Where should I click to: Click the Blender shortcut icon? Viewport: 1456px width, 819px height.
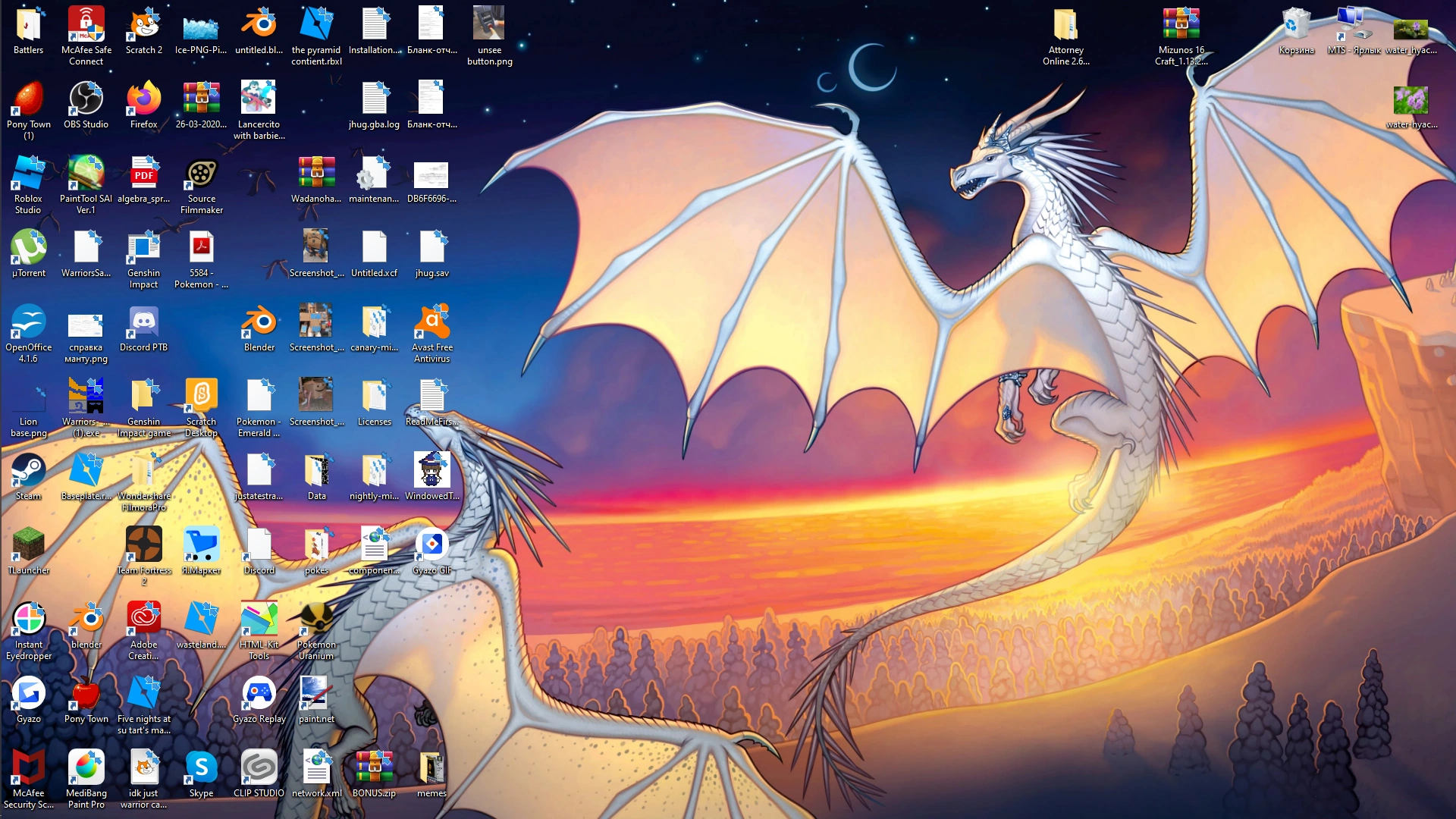[259, 322]
